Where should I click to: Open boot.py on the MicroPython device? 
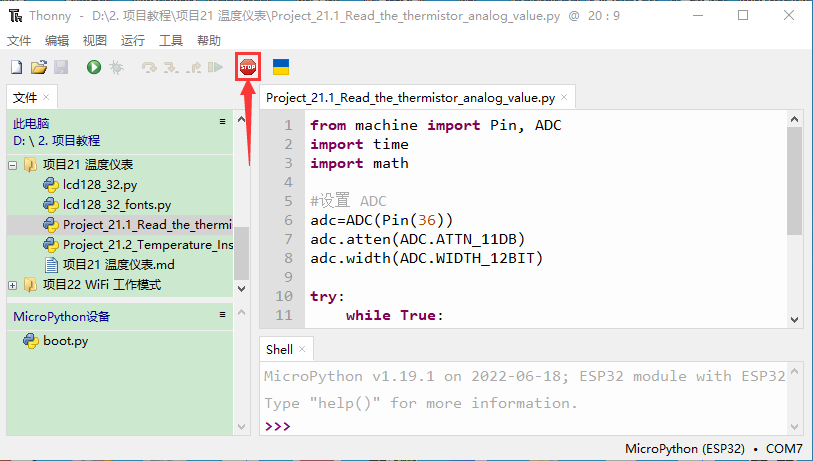[65, 341]
